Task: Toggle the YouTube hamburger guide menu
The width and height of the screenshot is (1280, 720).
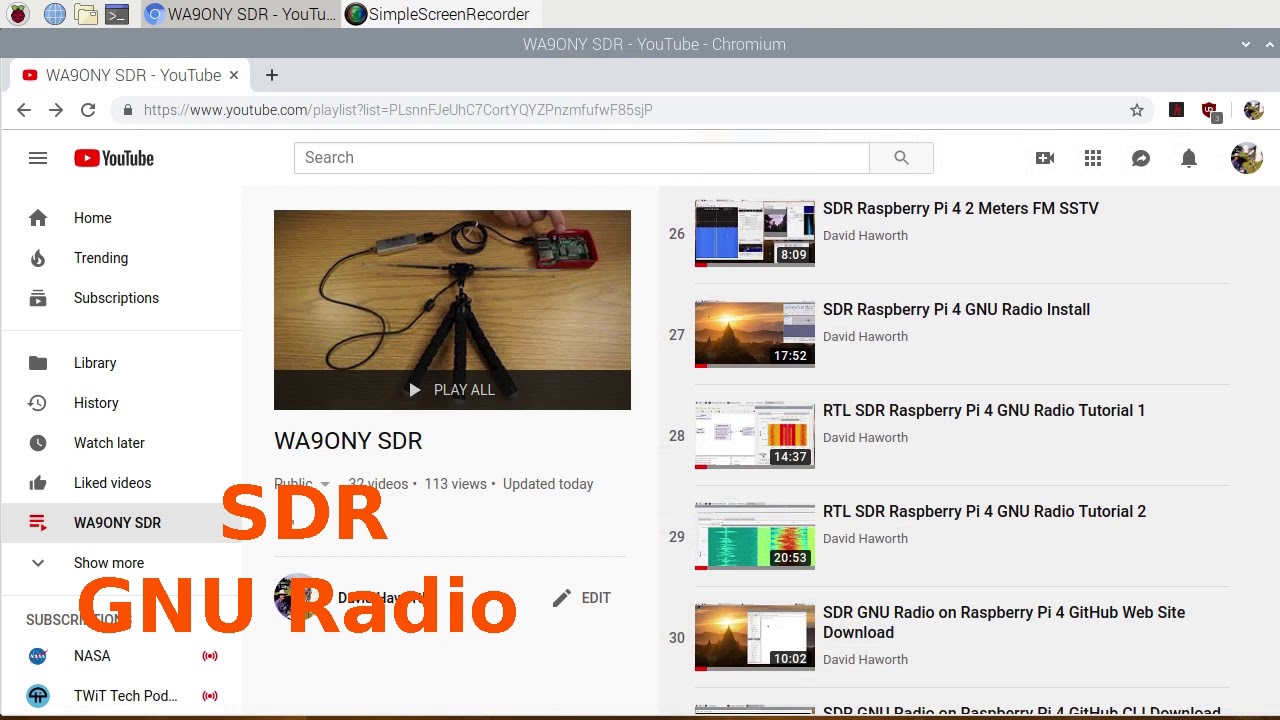Action: tap(38, 158)
